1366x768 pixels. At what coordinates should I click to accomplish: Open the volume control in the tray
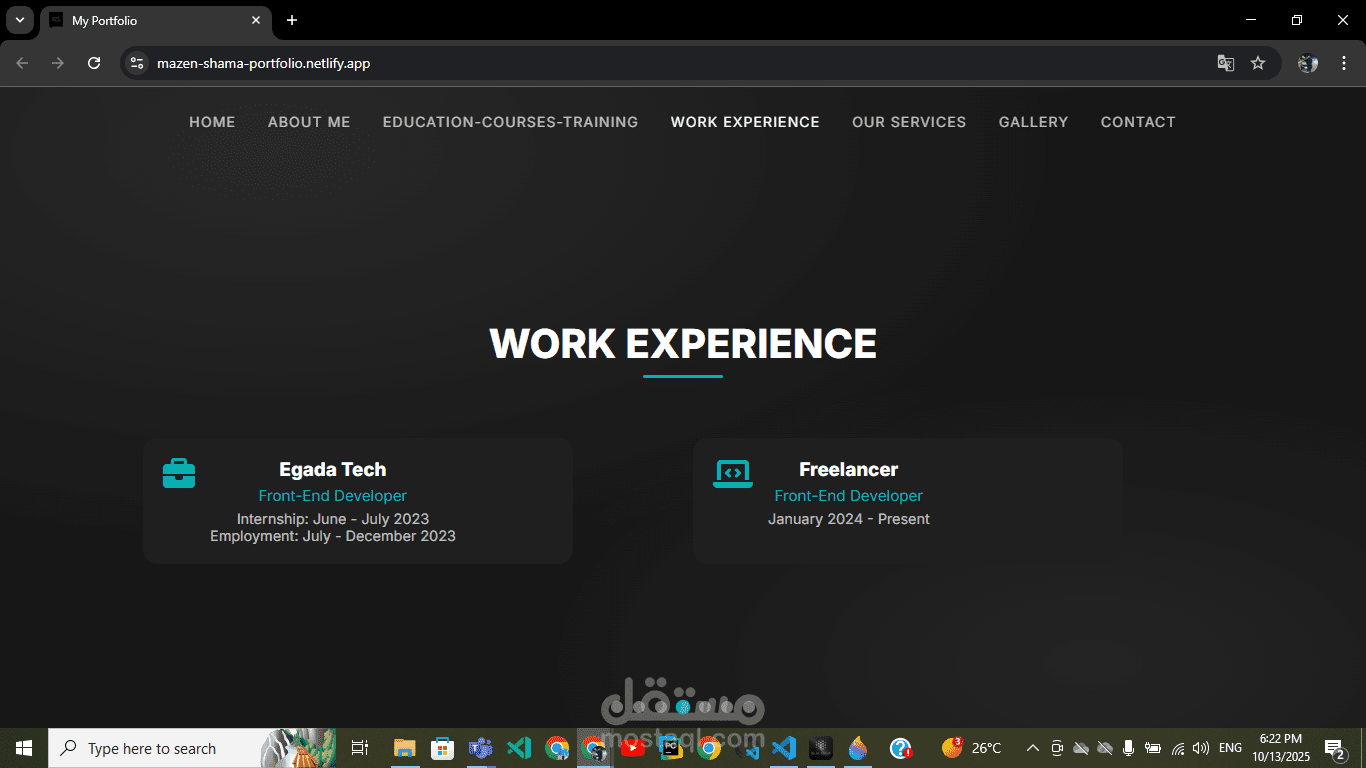point(1201,748)
